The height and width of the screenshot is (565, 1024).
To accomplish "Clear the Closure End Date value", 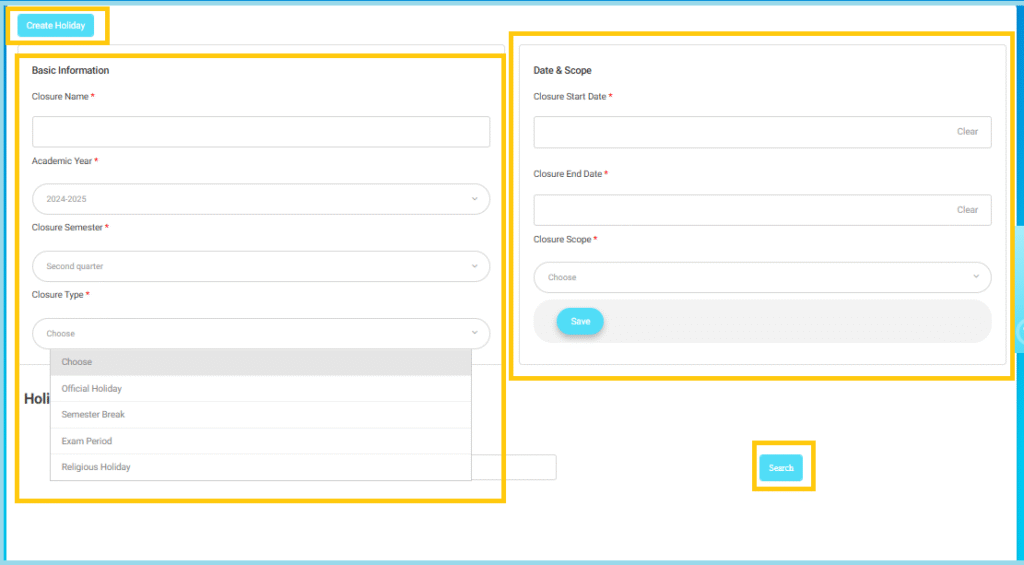I will coord(967,210).
